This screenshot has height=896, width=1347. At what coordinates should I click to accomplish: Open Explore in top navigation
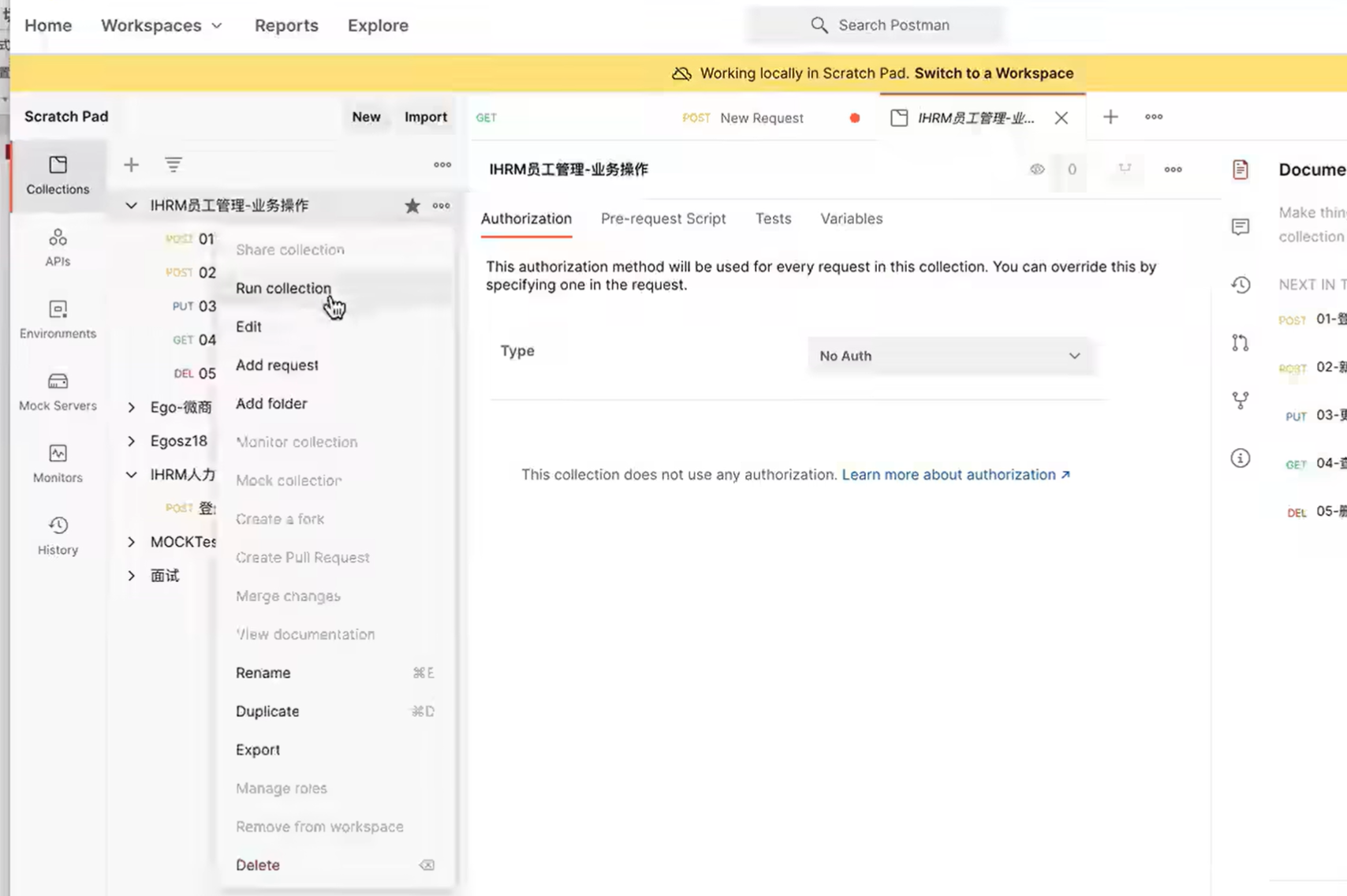point(378,25)
